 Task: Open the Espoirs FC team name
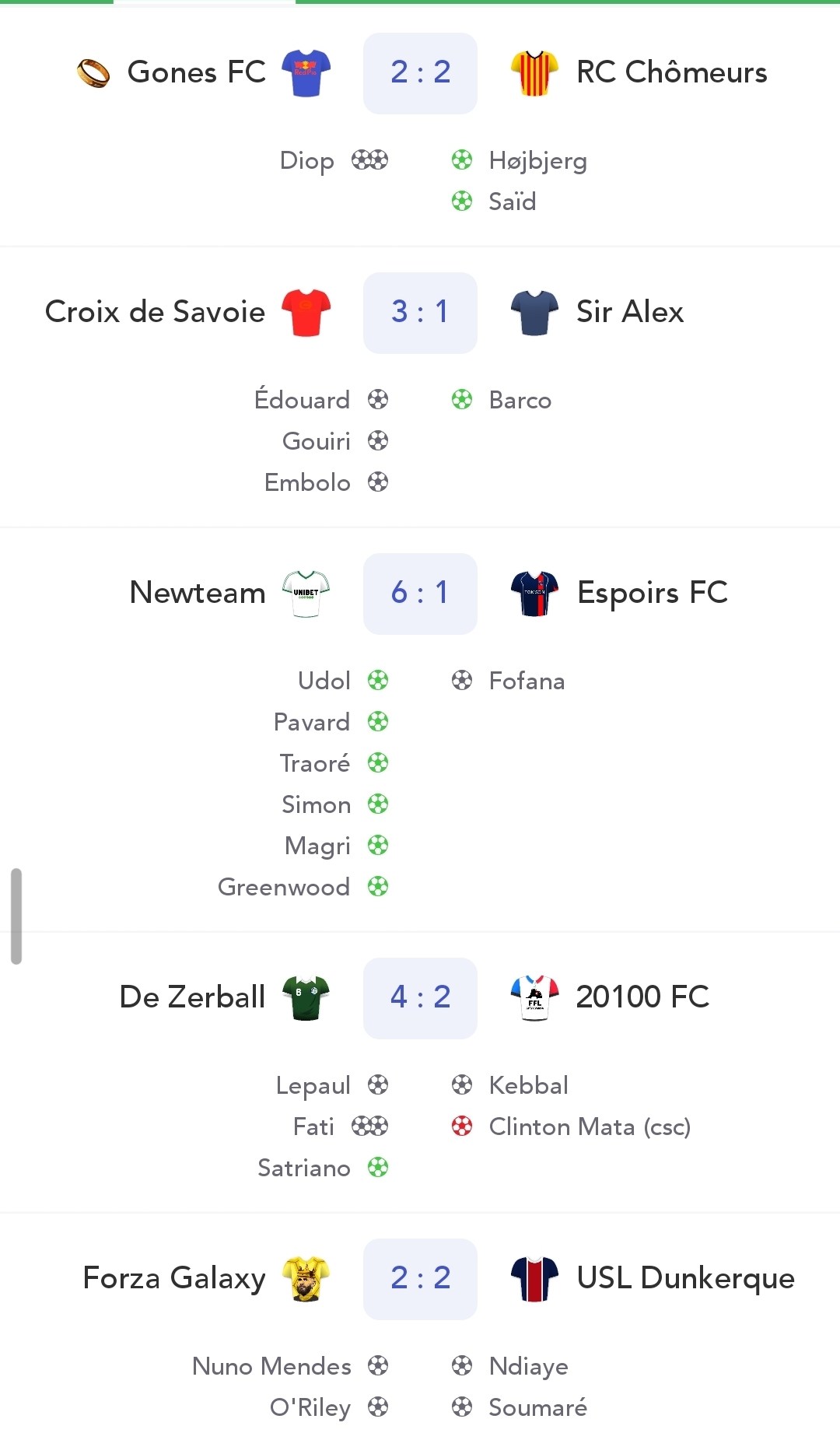pos(652,593)
